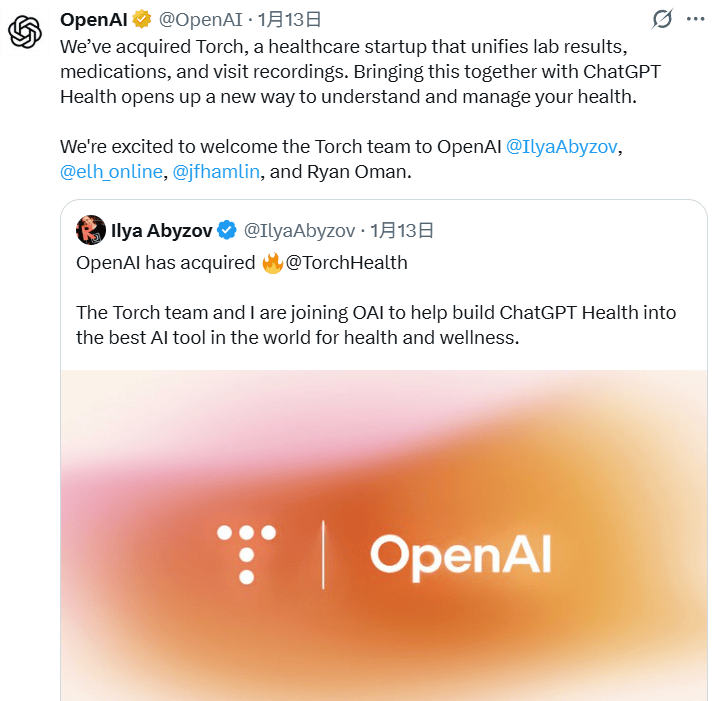Click the gold verified badge beside OpenAI
The image size is (726, 701).
coord(141,19)
